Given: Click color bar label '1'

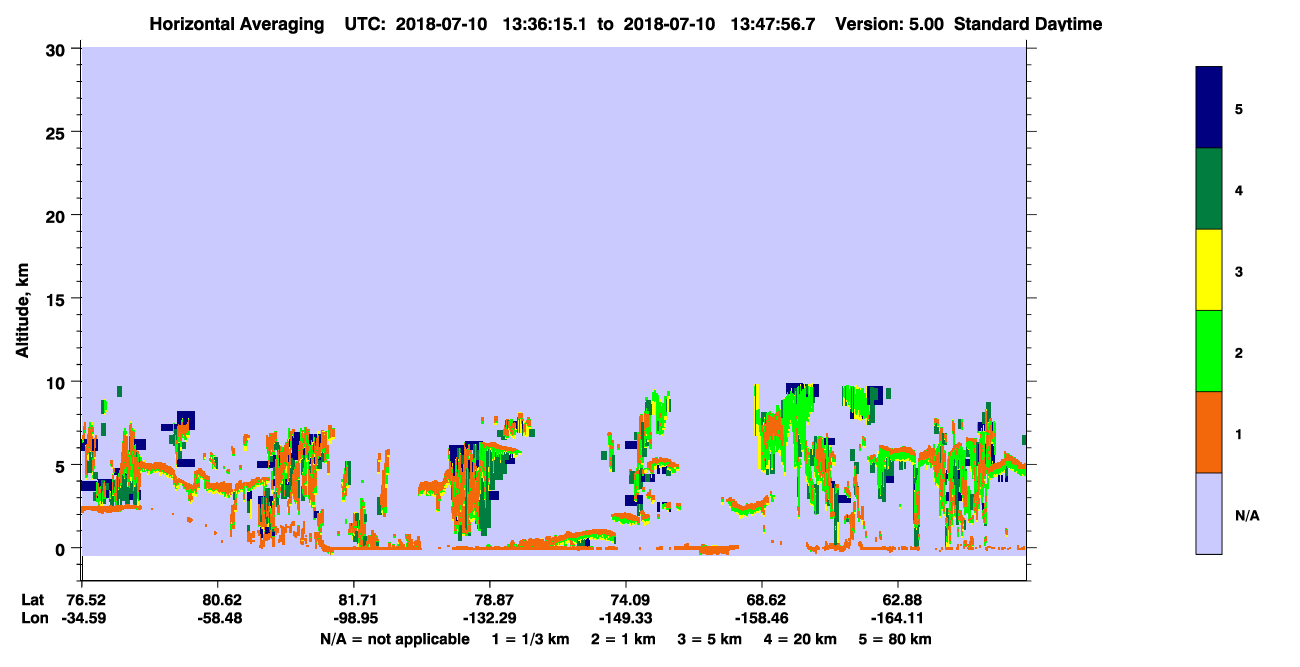Looking at the screenshot, I should 1239,433.
